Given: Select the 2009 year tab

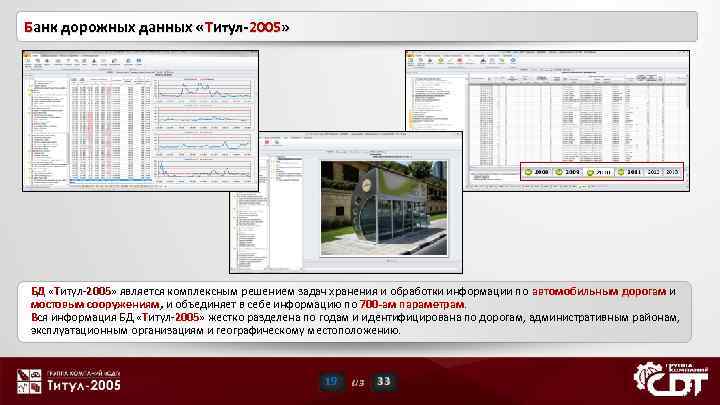Looking at the screenshot, I should tap(567, 172).
